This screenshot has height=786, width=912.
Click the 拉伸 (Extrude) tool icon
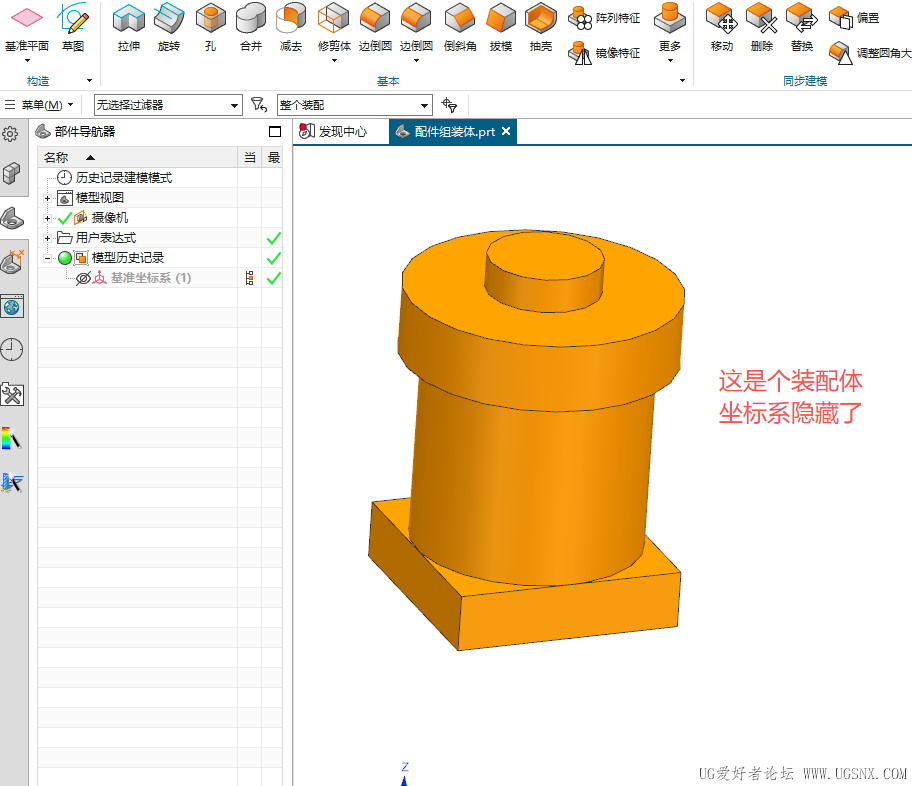pyautogui.click(x=128, y=20)
